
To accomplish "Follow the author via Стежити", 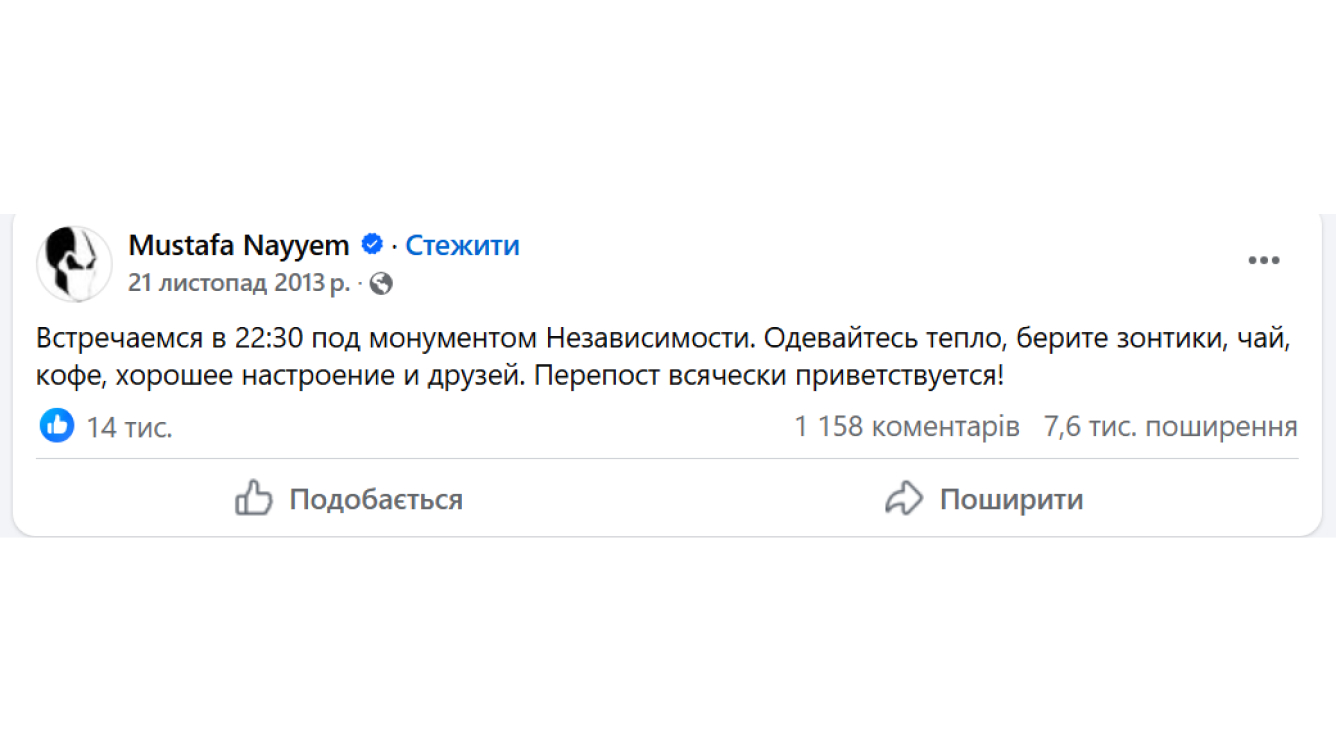I will [462, 245].
